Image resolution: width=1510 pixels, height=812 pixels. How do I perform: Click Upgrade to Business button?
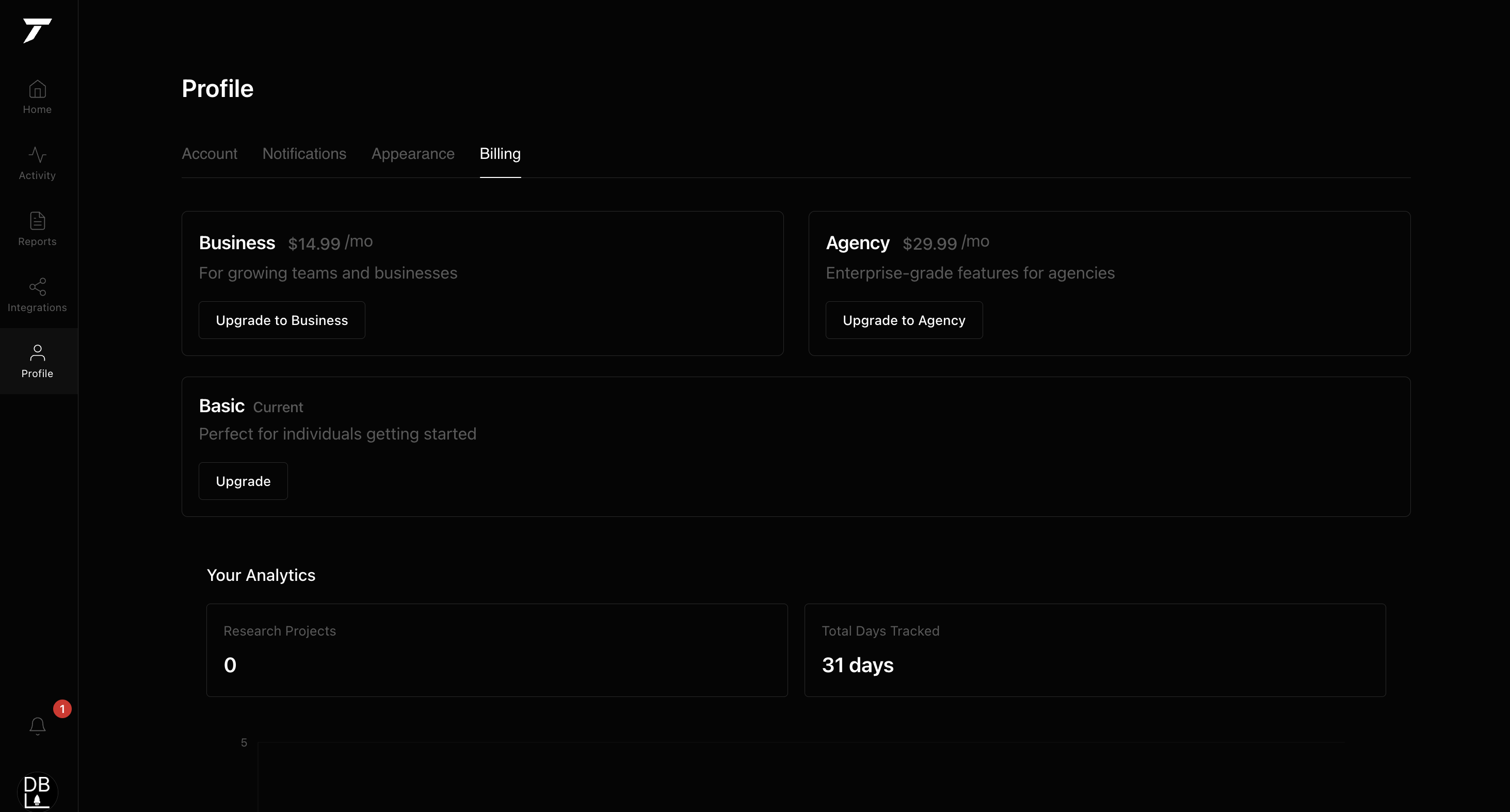tap(282, 320)
